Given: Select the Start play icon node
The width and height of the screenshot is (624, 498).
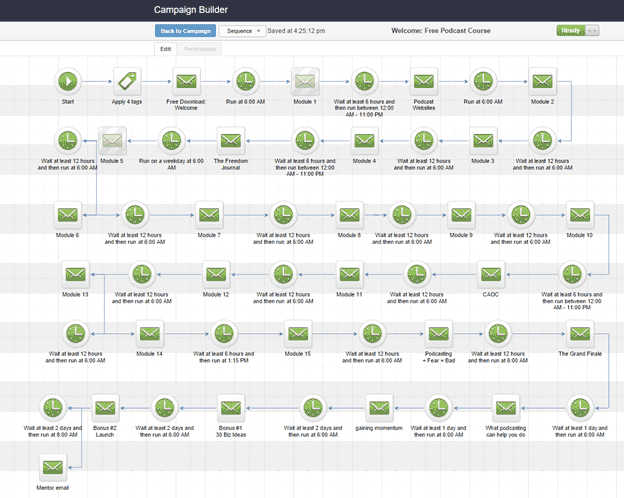Looking at the screenshot, I should point(68,81).
